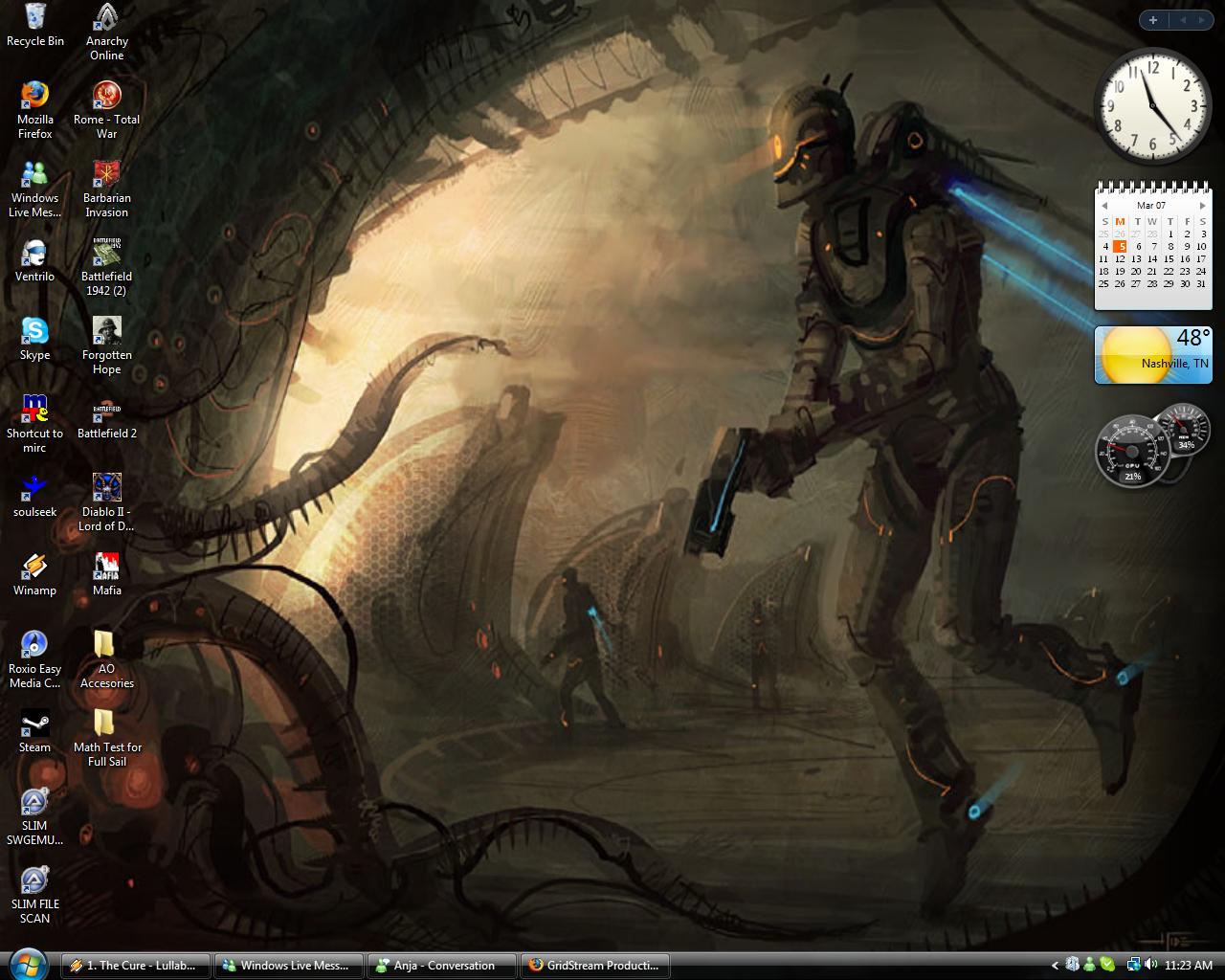Click the Ventrilo desktop icon
Screen dimensions: 1225x980
(34, 254)
